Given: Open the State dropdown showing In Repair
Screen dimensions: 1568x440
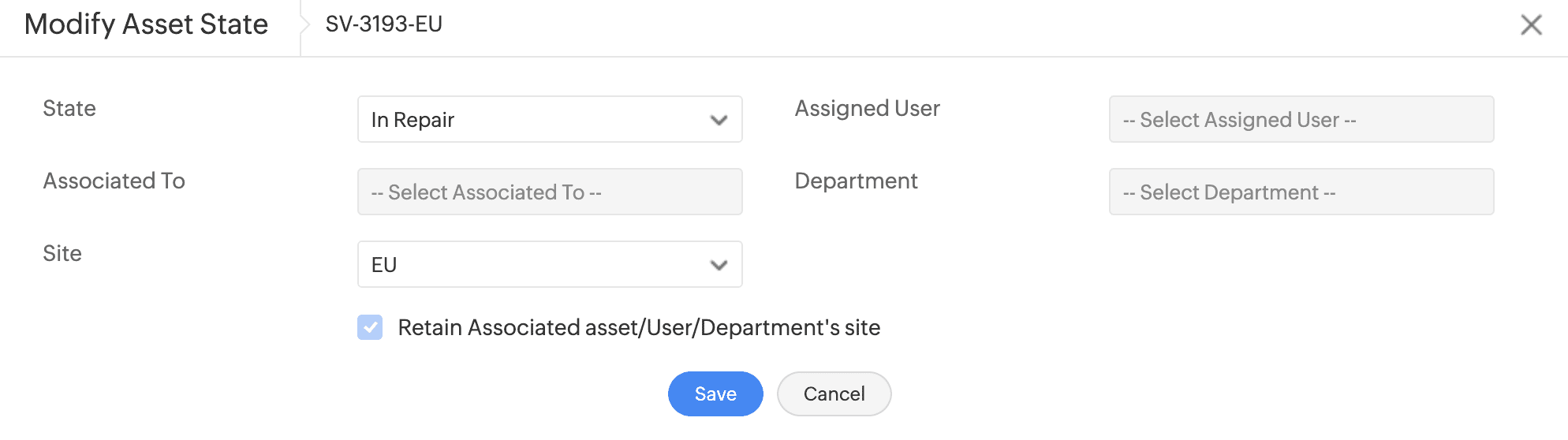Looking at the screenshot, I should pos(536,120).
